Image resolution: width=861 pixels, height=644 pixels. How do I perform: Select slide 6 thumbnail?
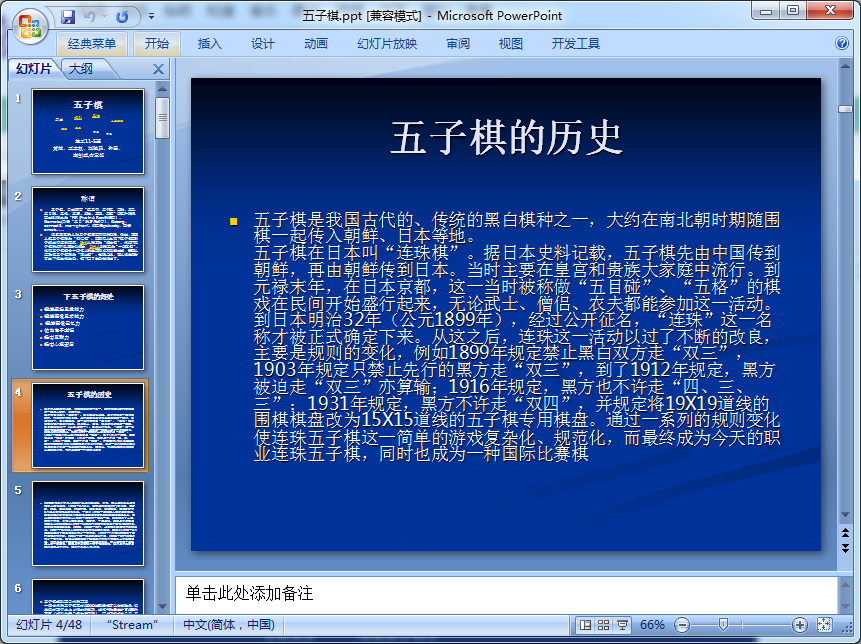[x=88, y=596]
